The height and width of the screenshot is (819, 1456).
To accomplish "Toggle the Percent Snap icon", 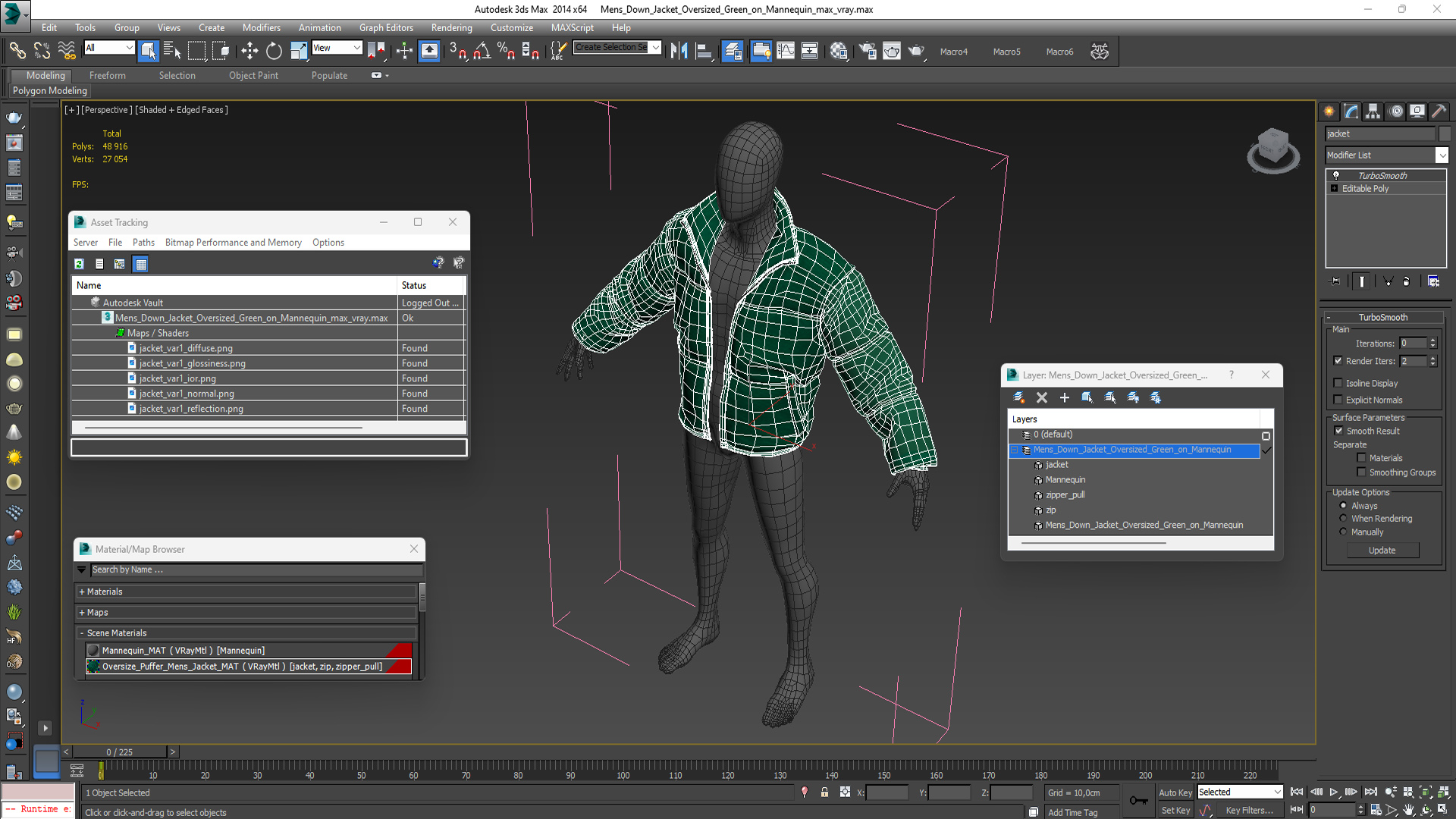I will pos(506,51).
